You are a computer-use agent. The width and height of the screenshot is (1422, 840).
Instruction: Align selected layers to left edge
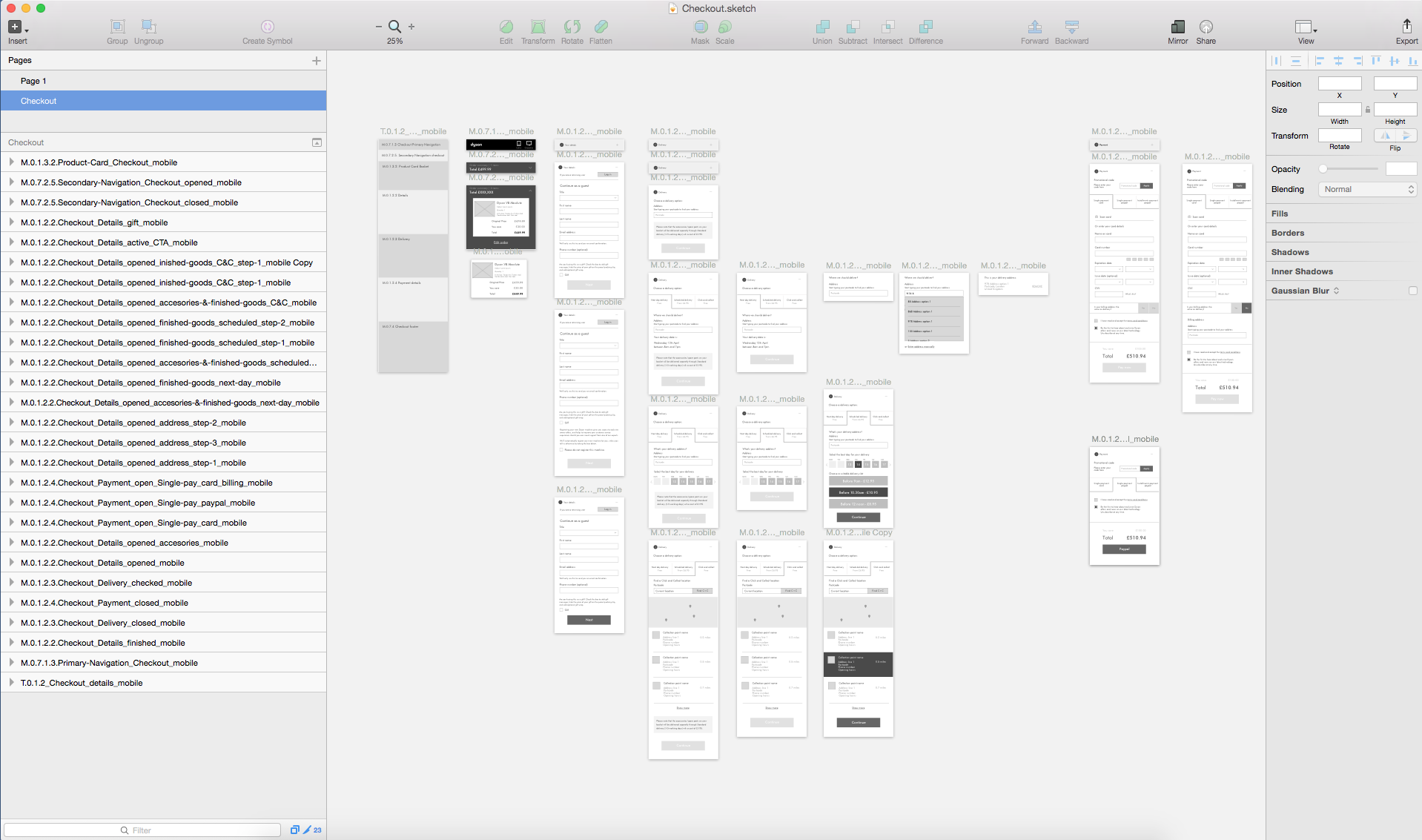pyautogui.click(x=1319, y=61)
